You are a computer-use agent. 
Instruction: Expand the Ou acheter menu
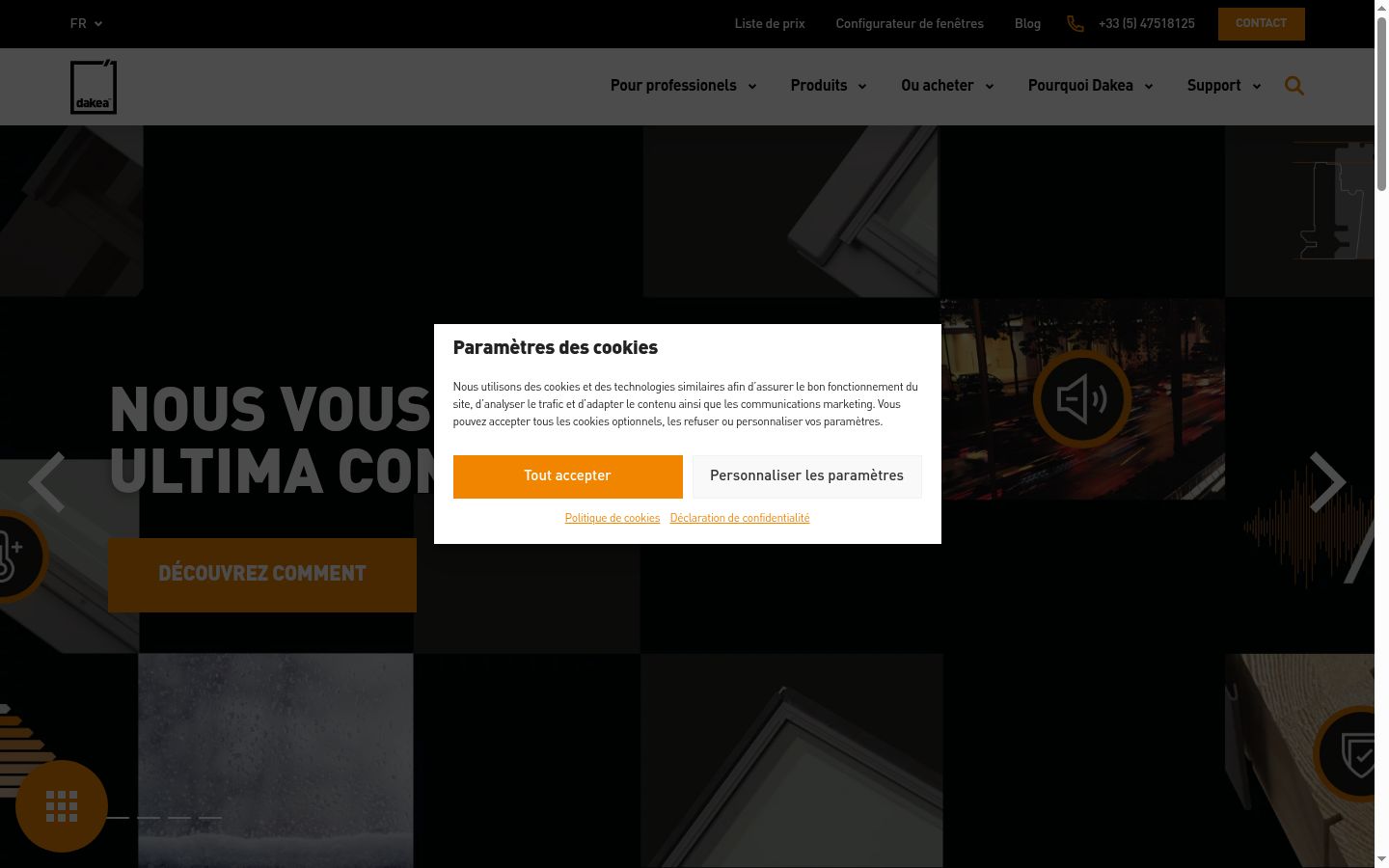pos(947,86)
